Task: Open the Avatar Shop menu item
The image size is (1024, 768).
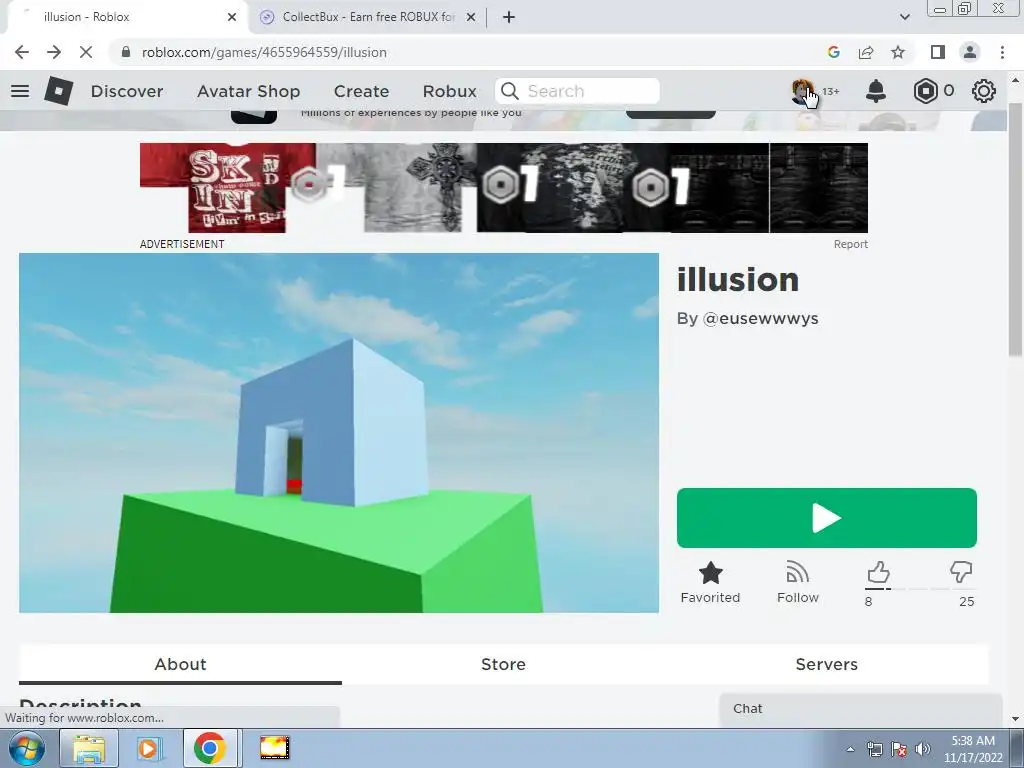Action: click(x=248, y=91)
